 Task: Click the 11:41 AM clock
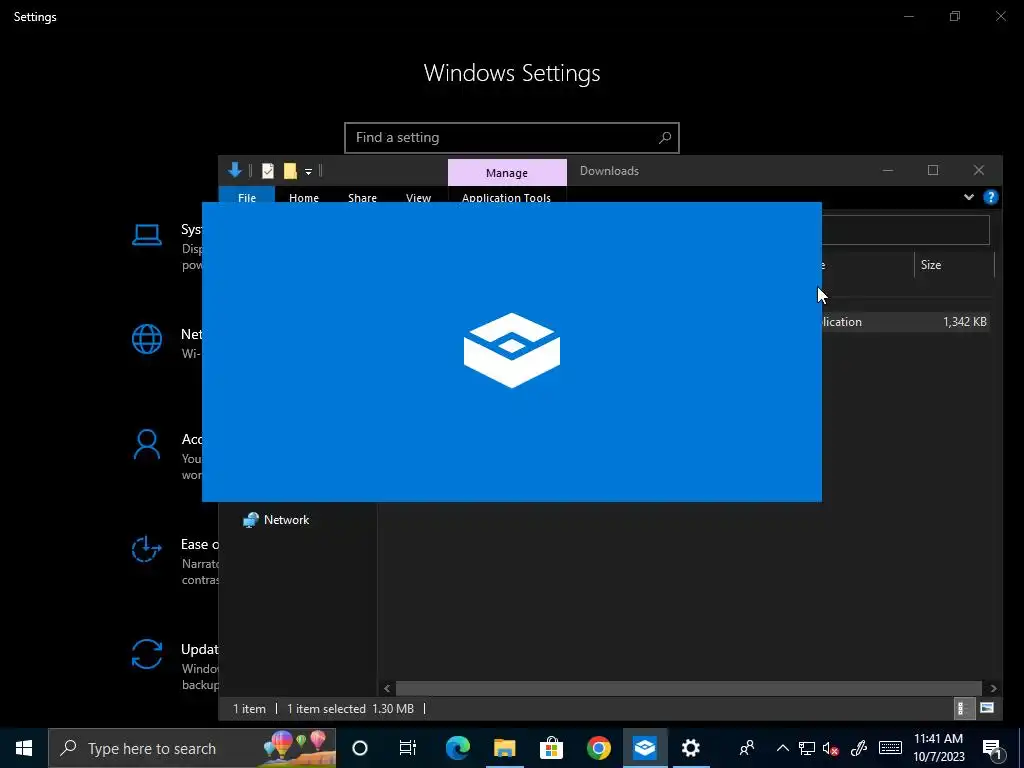[x=938, y=739]
